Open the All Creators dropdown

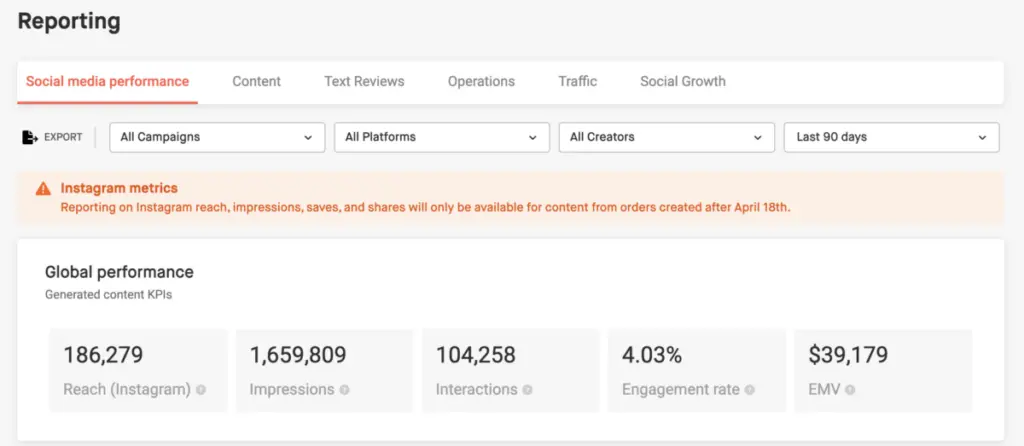tap(666, 137)
